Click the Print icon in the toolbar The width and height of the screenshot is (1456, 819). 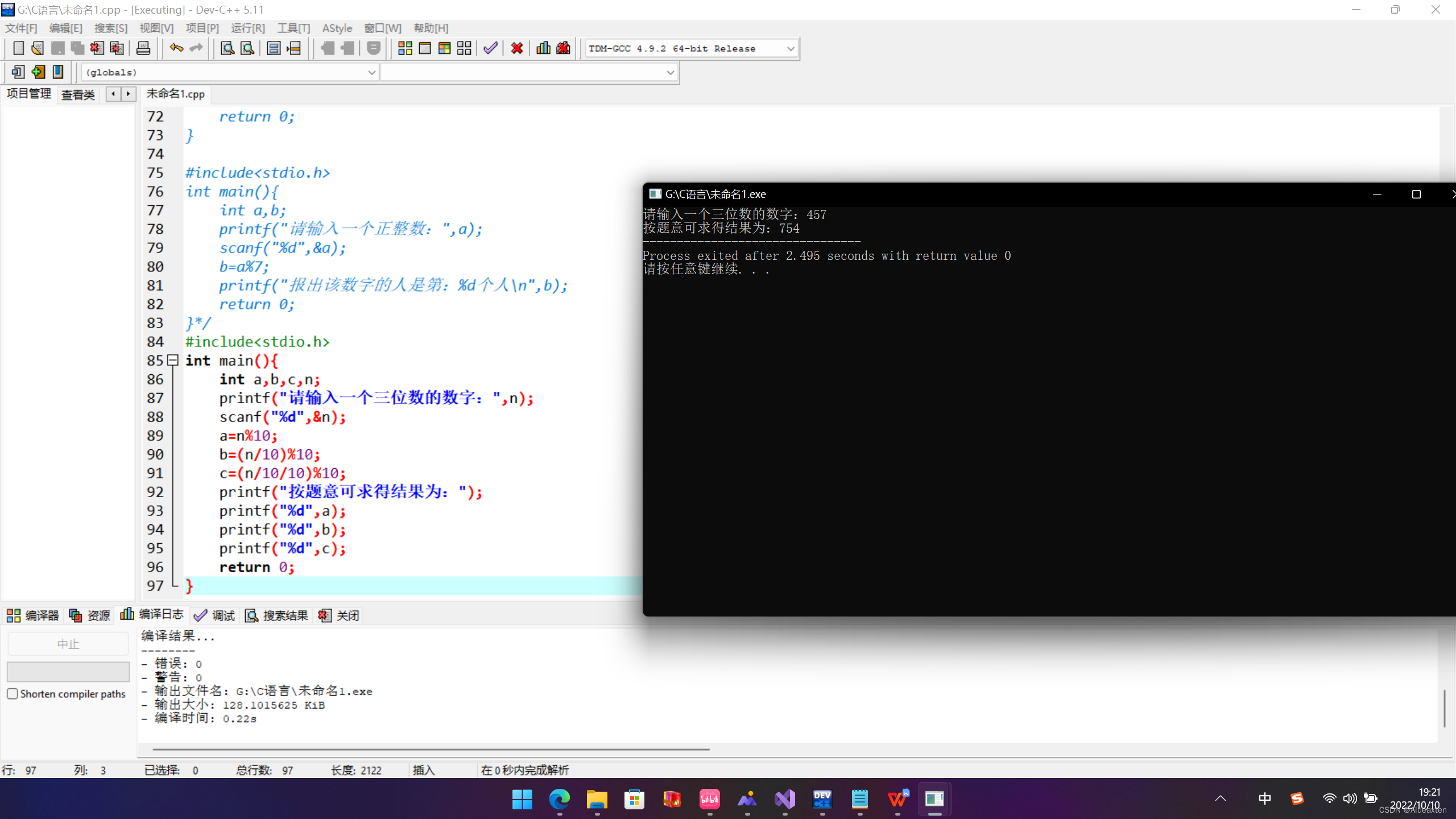[x=143, y=48]
